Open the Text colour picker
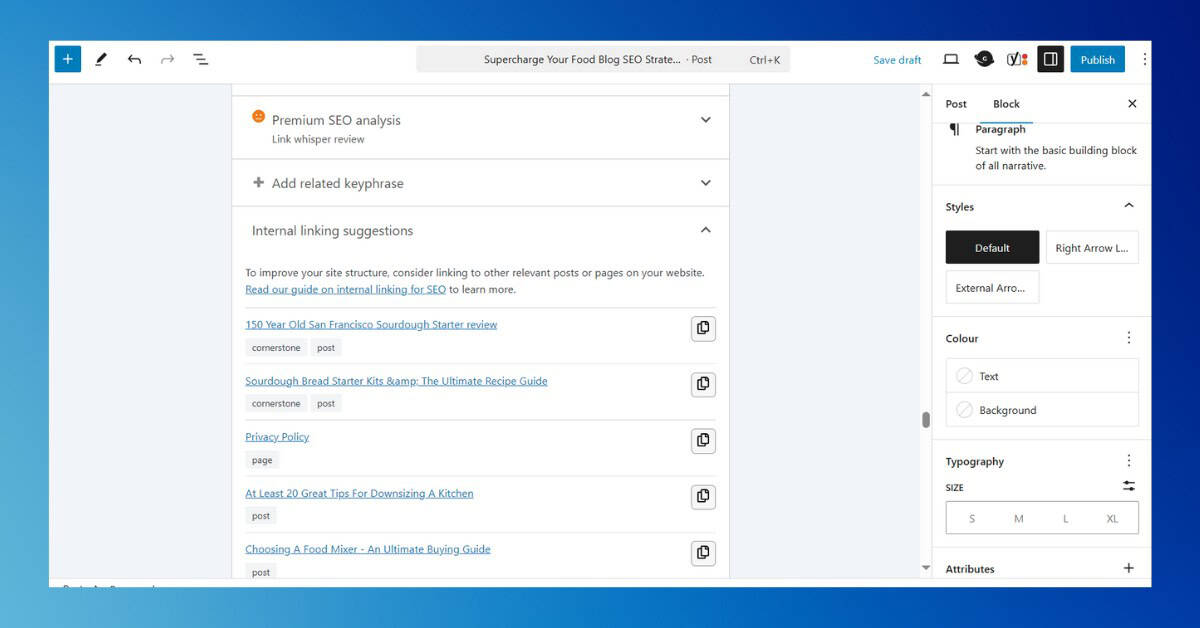The height and width of the screenshot is (628, 1200). click(1042, 376)
